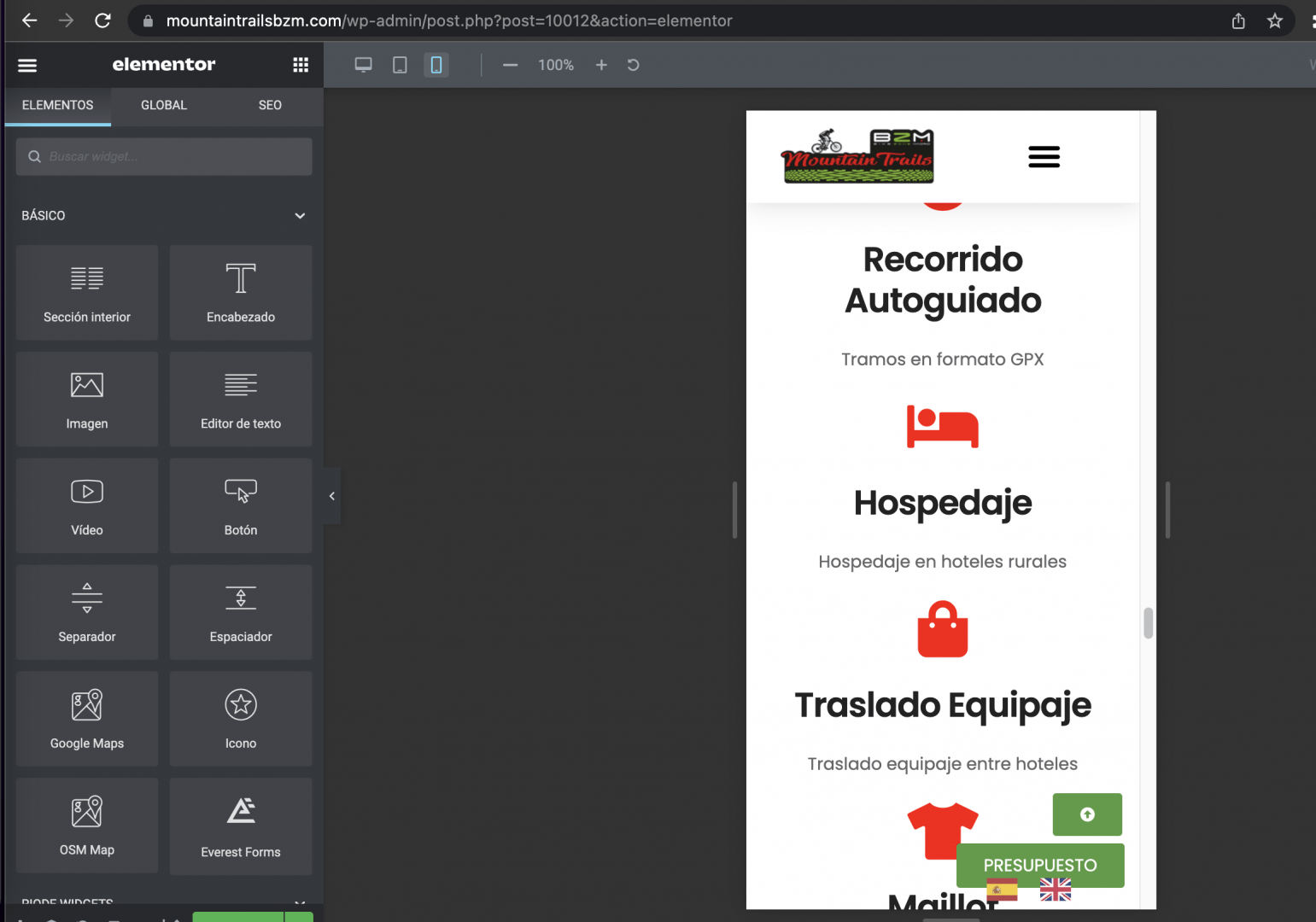
Task: Switch to the GLOBAL tab
Action: pyautogui.click(x=164, y=105)
